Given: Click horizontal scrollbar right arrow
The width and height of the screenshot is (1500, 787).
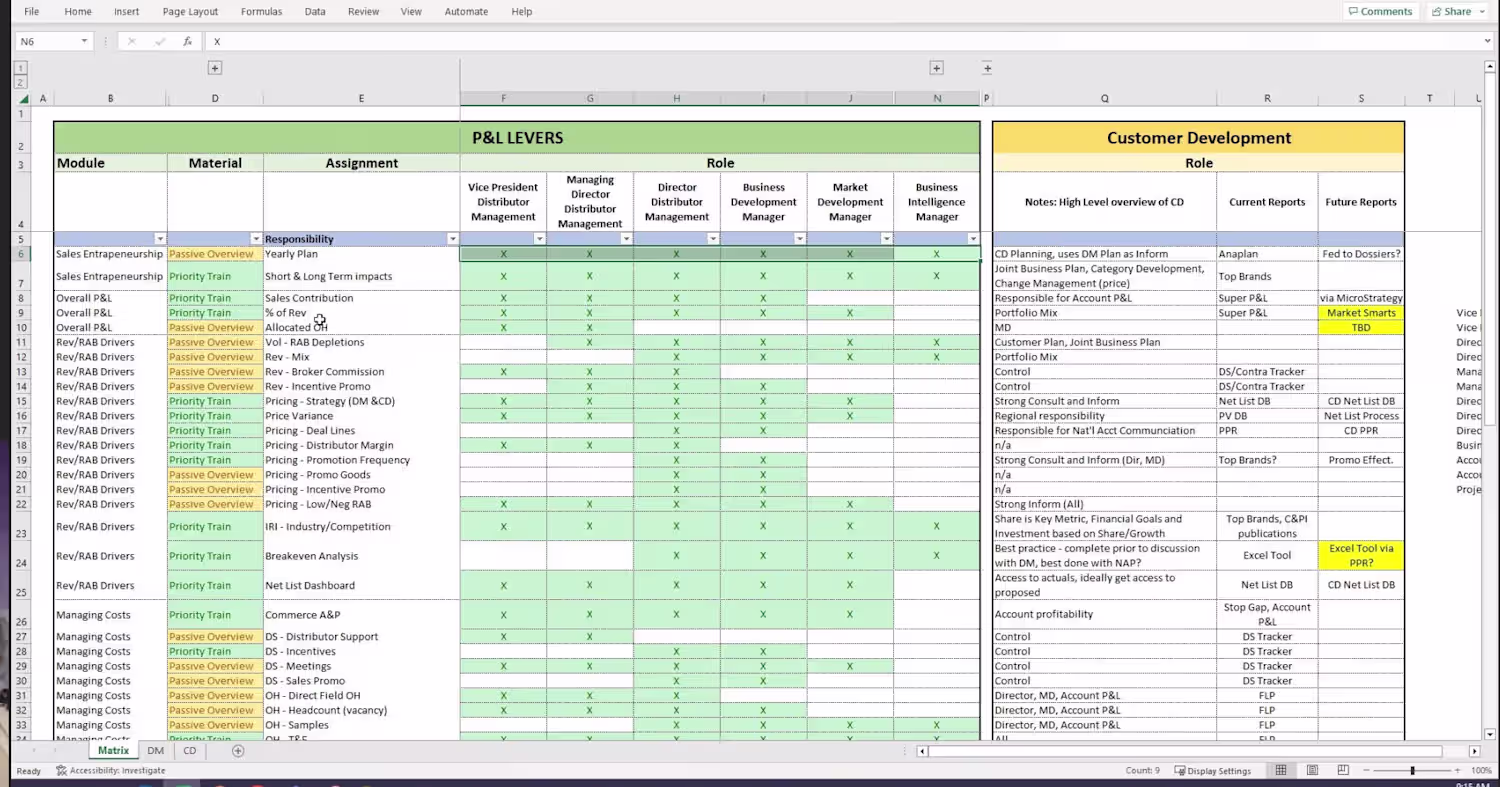Looking at the screenshot, I should tap(1474, 751).
